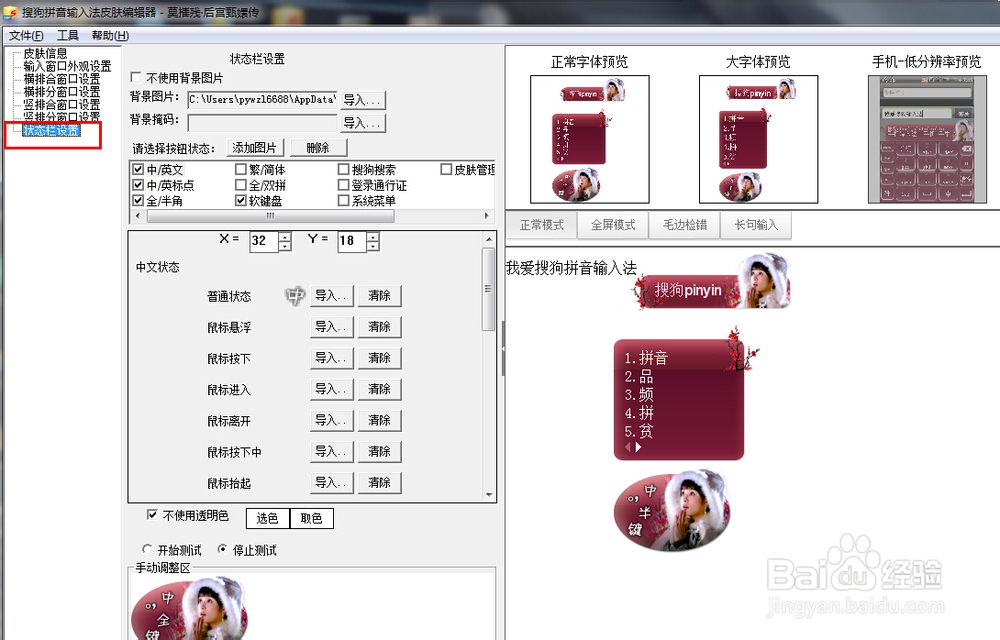The image size is (1000, 640).
Task: Switch to the 全屏模式 tab
Action: click(613, 225)
